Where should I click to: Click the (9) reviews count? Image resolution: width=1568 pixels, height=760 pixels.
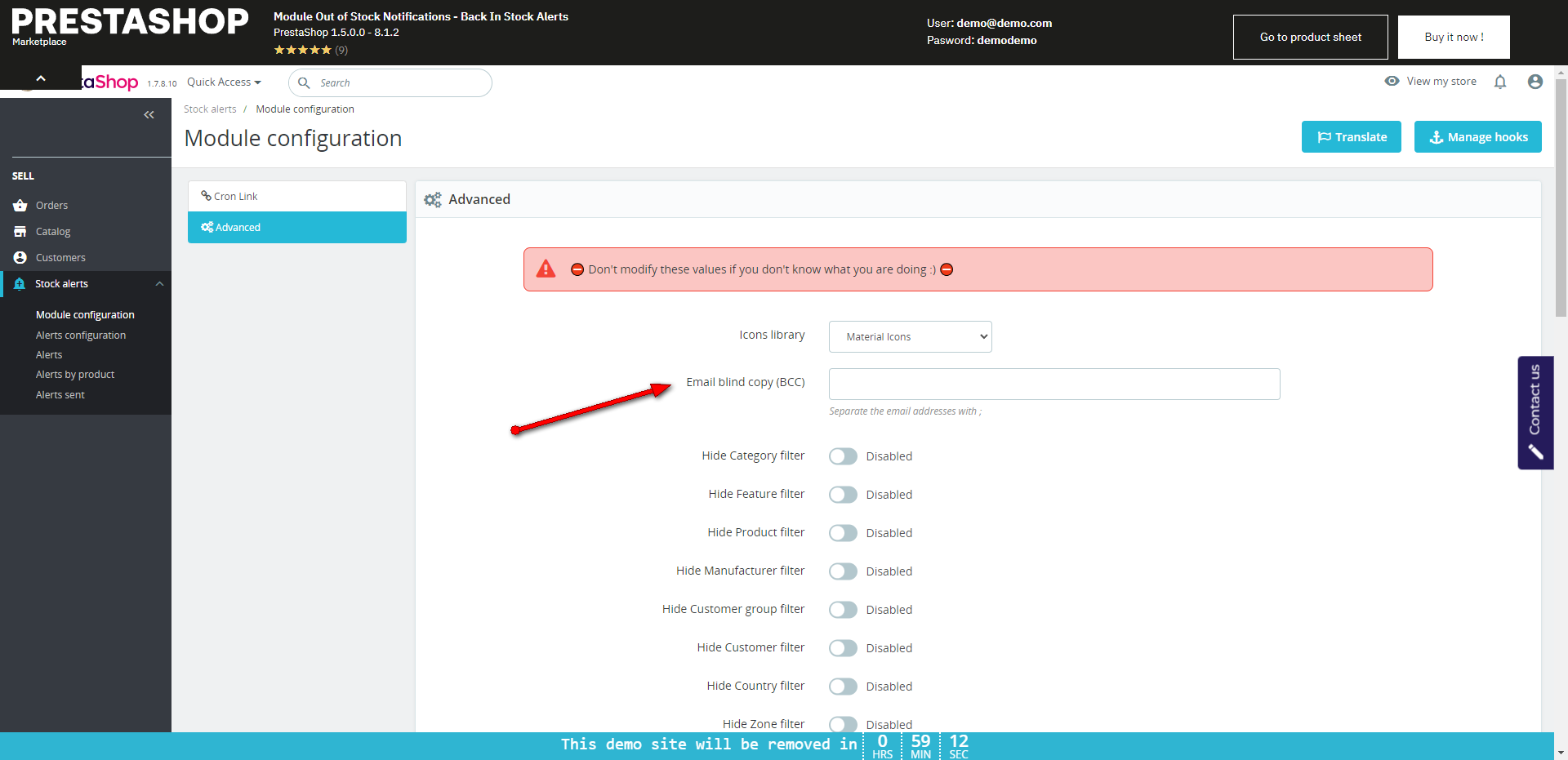pos(341,50)
